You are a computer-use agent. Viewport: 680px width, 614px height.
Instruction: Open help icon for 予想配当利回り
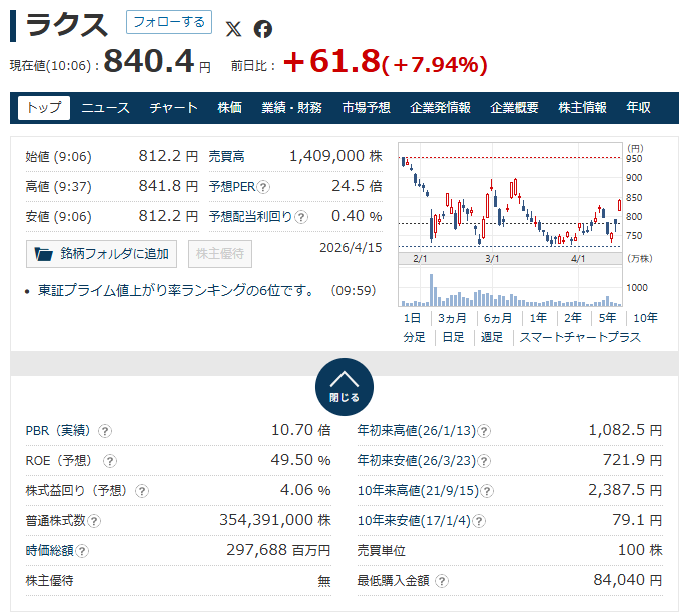click(301, 217)
